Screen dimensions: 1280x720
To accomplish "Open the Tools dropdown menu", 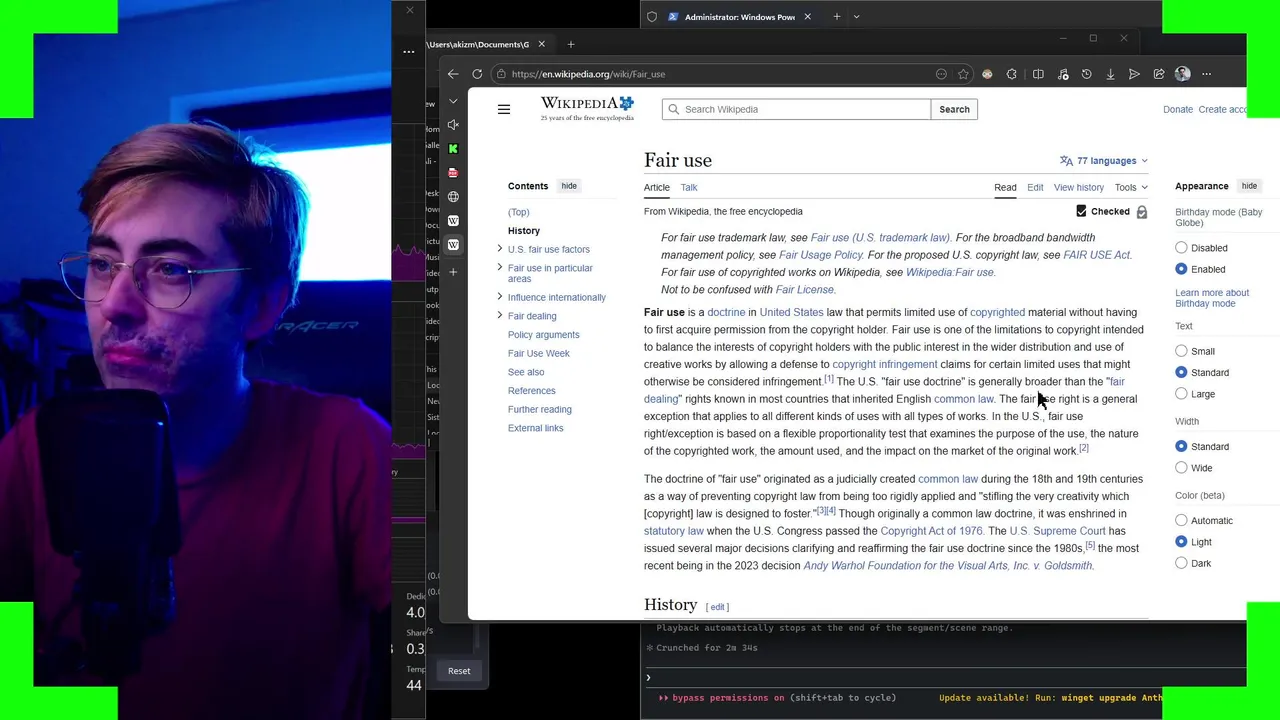I will point(1131,187).
